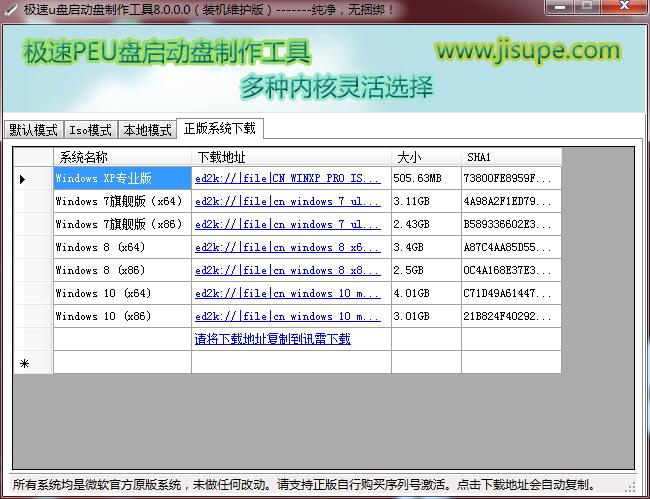The height and width of the screenshot is (499, 650).
Task: Copy the Windows 7旗舰版 (x64) download link
Action: coord(288,201)
